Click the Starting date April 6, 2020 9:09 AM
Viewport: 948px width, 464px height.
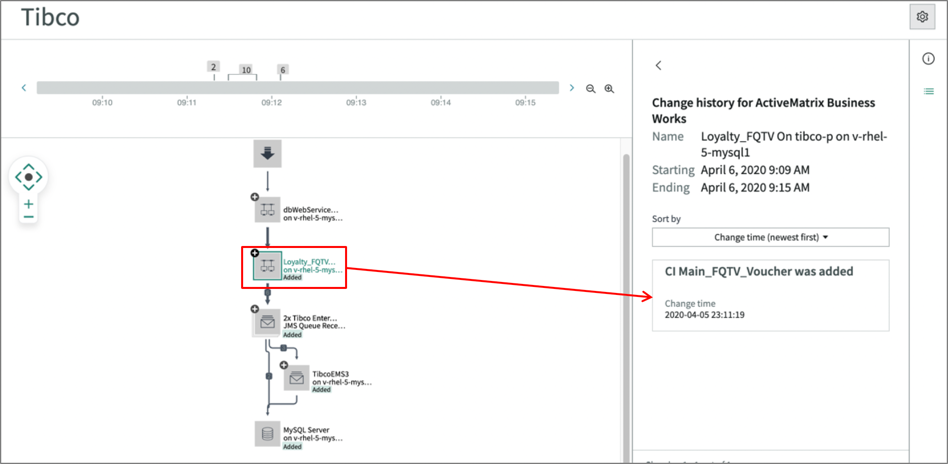tap(755, 169)
